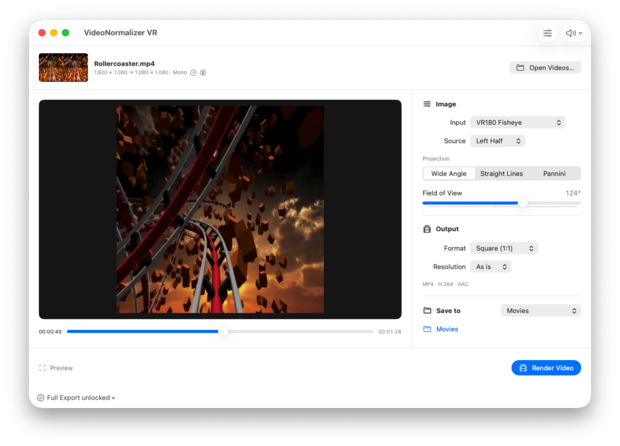Open the blue Movies folder link
620x446 pixels.
click(x=447, y=329)
